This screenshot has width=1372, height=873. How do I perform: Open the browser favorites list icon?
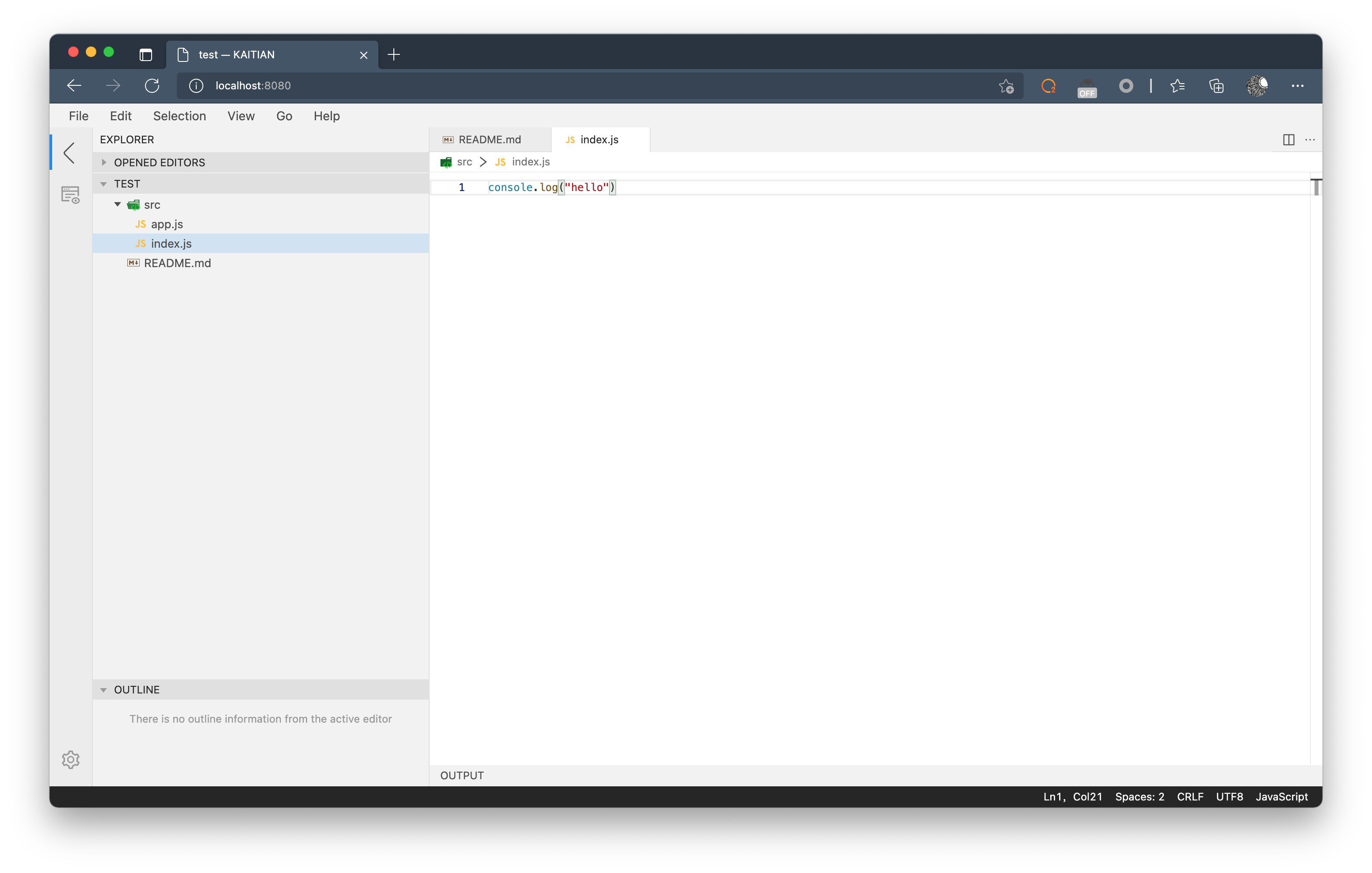coord(1178,85)
